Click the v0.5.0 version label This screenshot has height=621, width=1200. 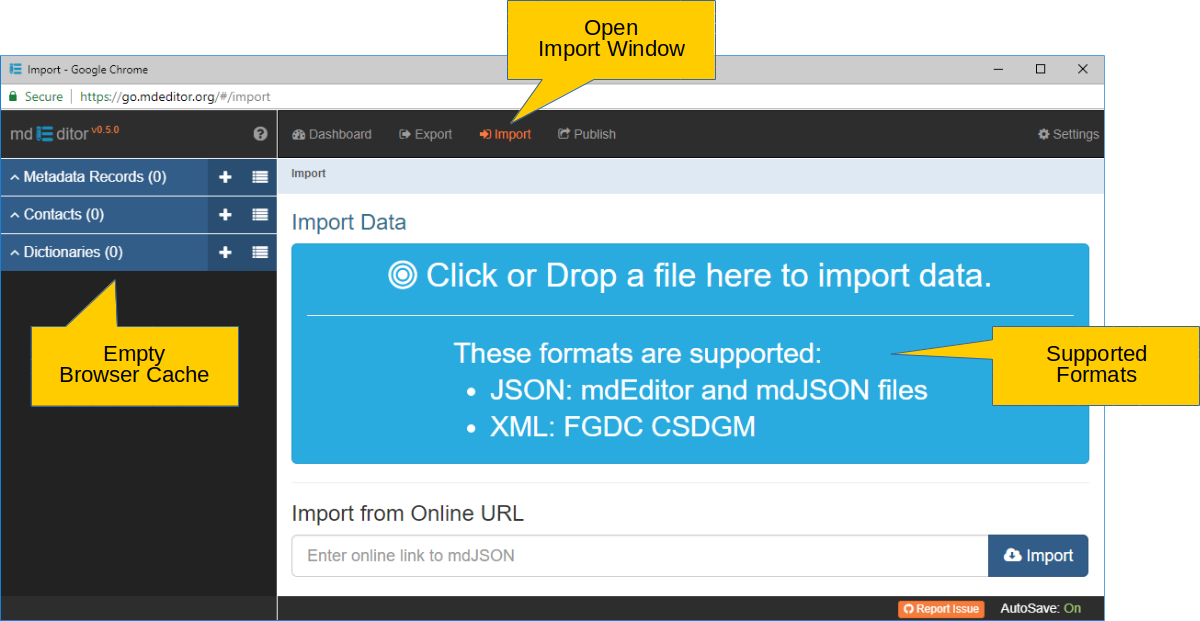(x=105, y=129)
